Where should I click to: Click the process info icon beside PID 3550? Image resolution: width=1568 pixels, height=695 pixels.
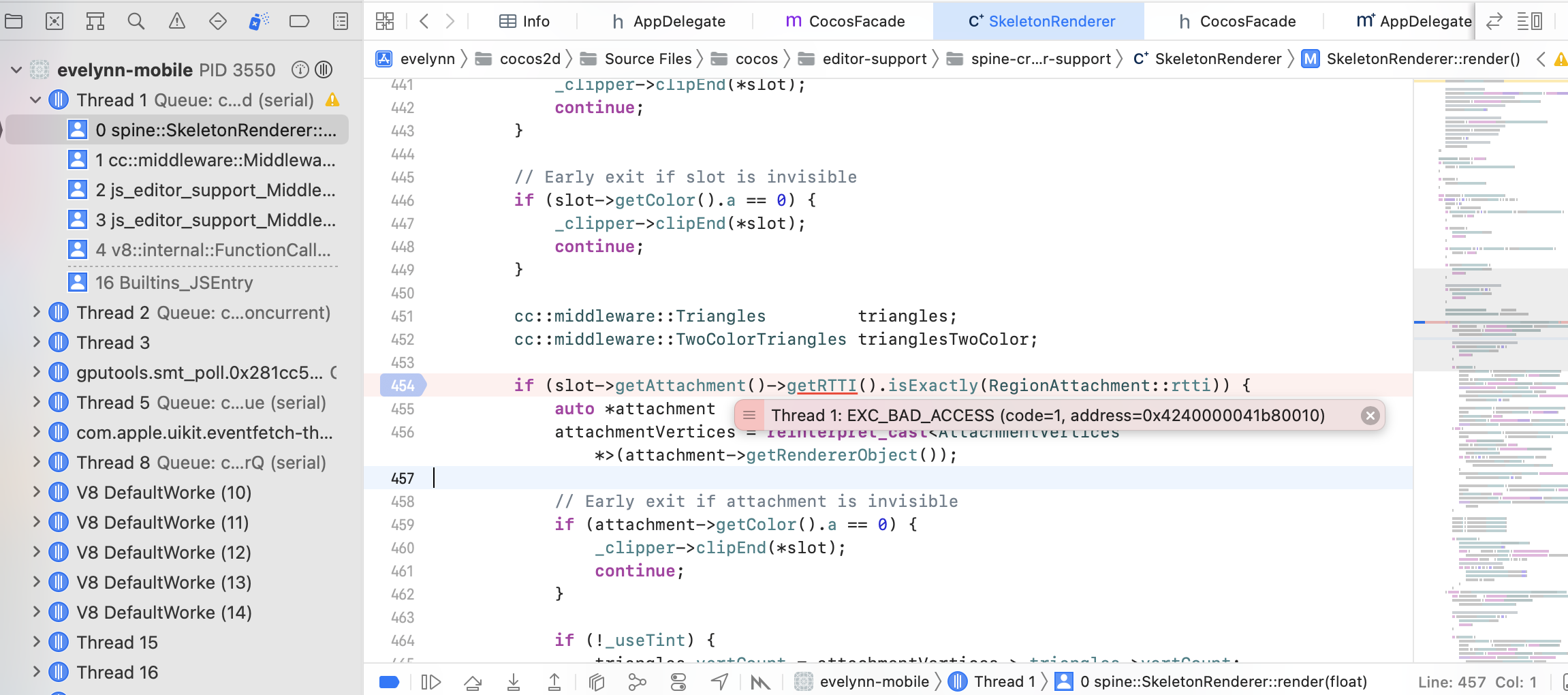point(300,69)
